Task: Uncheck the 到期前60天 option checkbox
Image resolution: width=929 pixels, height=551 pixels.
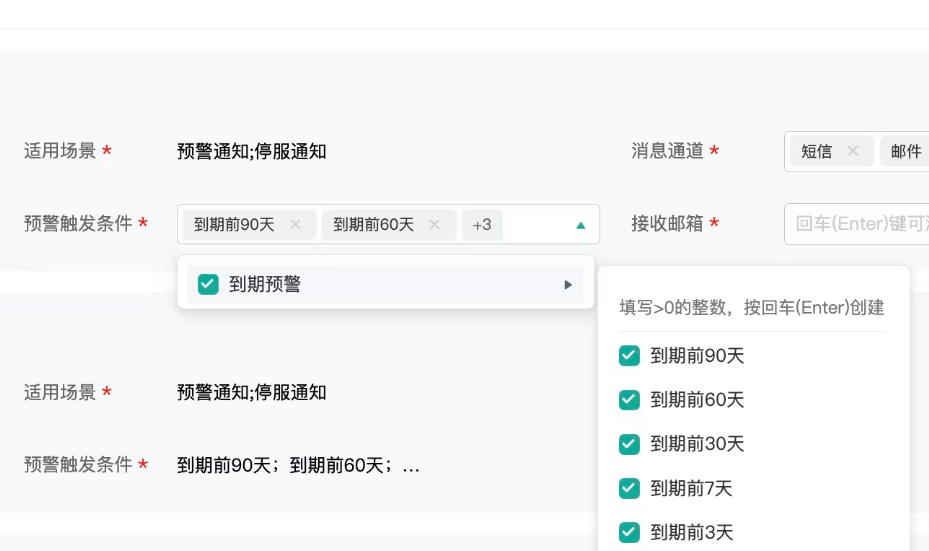Action: click(x=629, y=400)
